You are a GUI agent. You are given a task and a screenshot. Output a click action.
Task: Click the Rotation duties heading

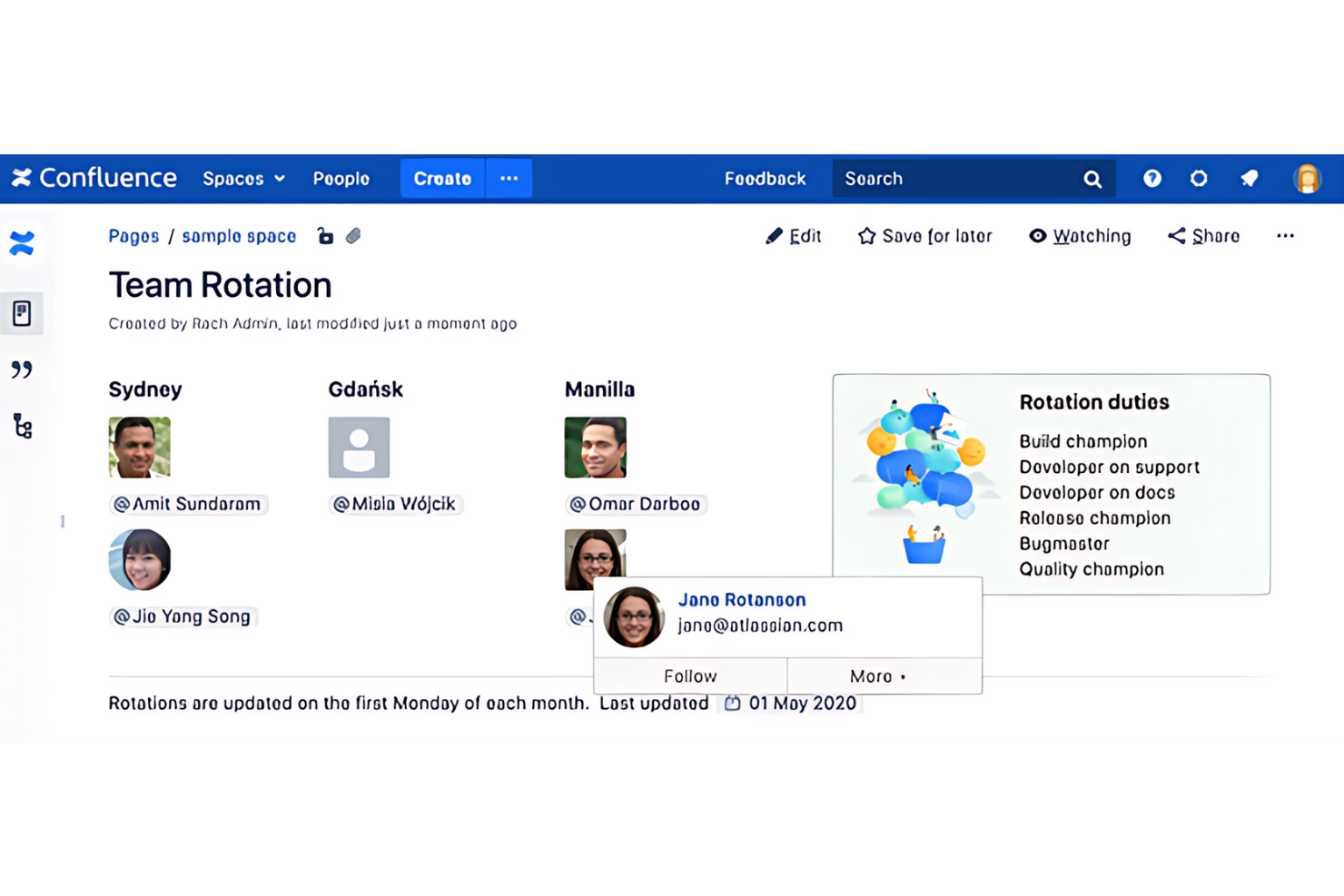click(x=1094, y=402)
